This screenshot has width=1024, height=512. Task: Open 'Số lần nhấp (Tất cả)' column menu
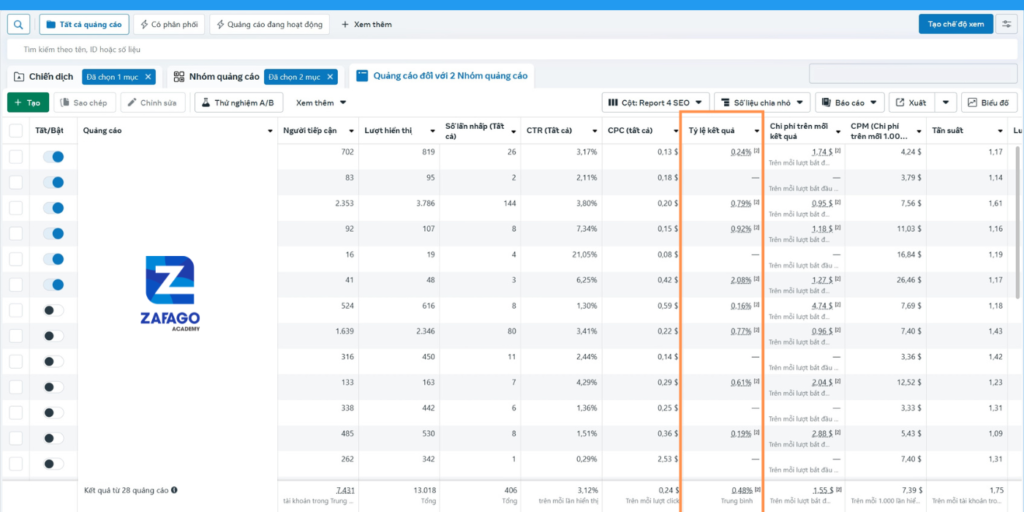tap(513, 131)
